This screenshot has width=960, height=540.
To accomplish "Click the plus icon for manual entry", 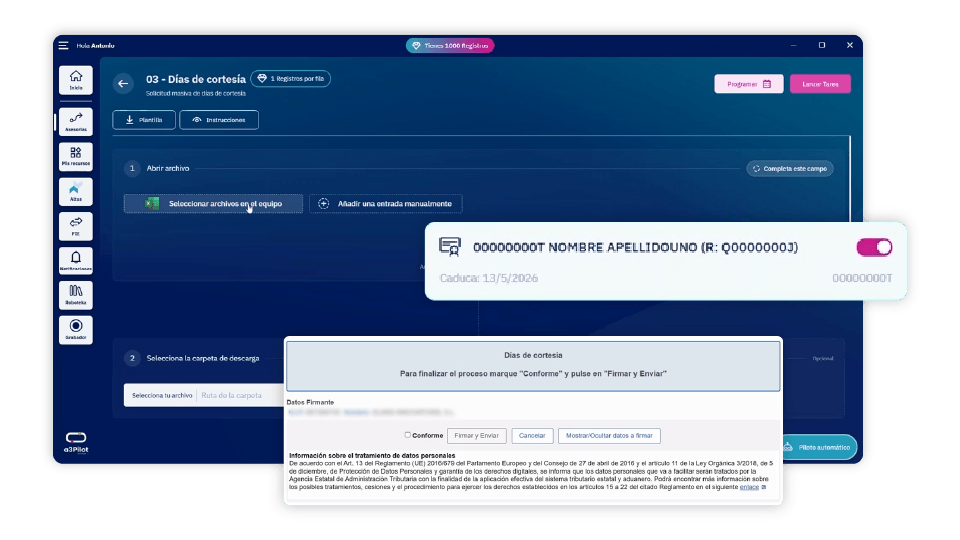I will (x=323, y=203).
